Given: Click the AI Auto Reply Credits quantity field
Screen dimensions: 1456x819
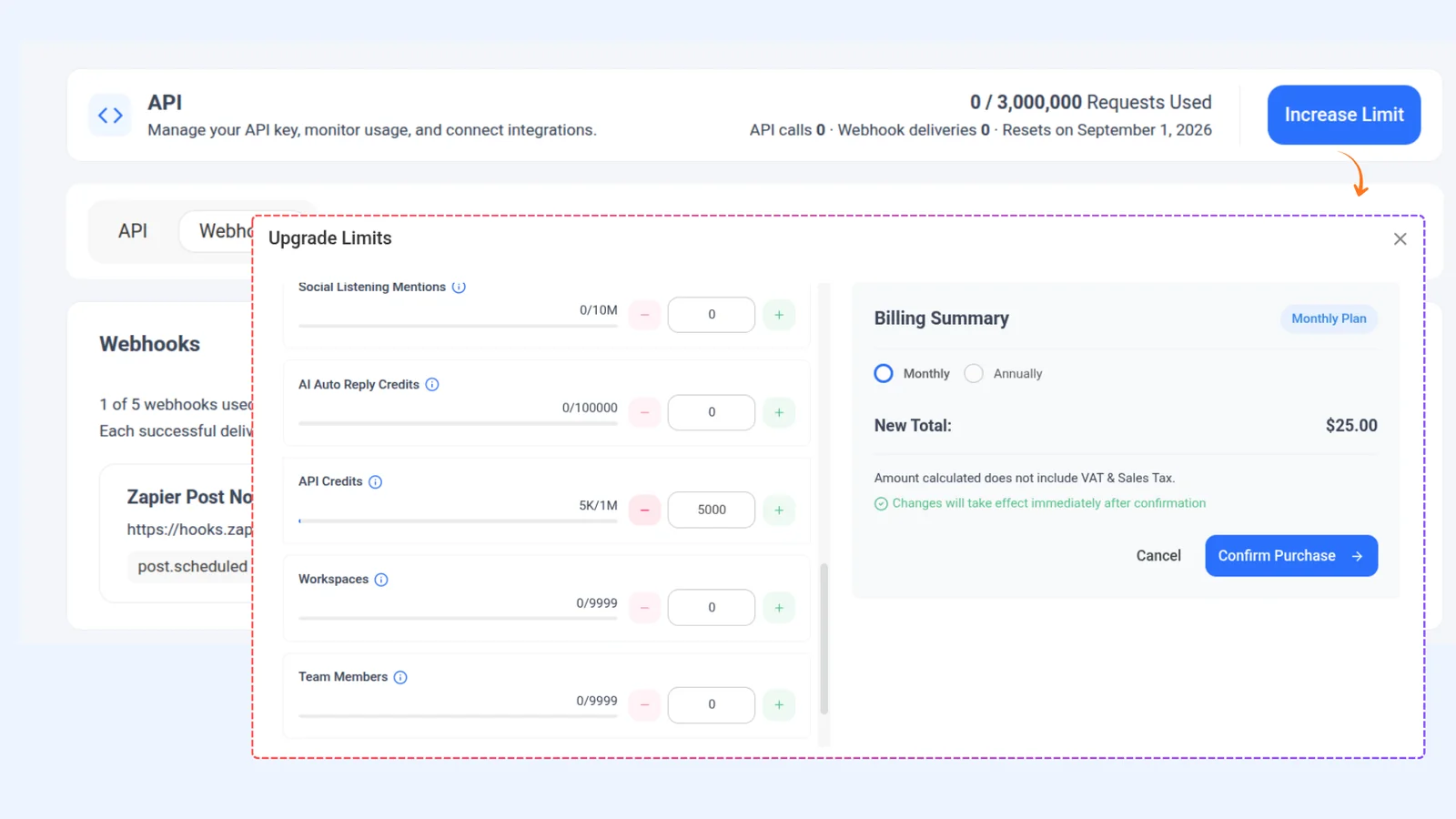Looking at the screenshot, I should point(712,412).
